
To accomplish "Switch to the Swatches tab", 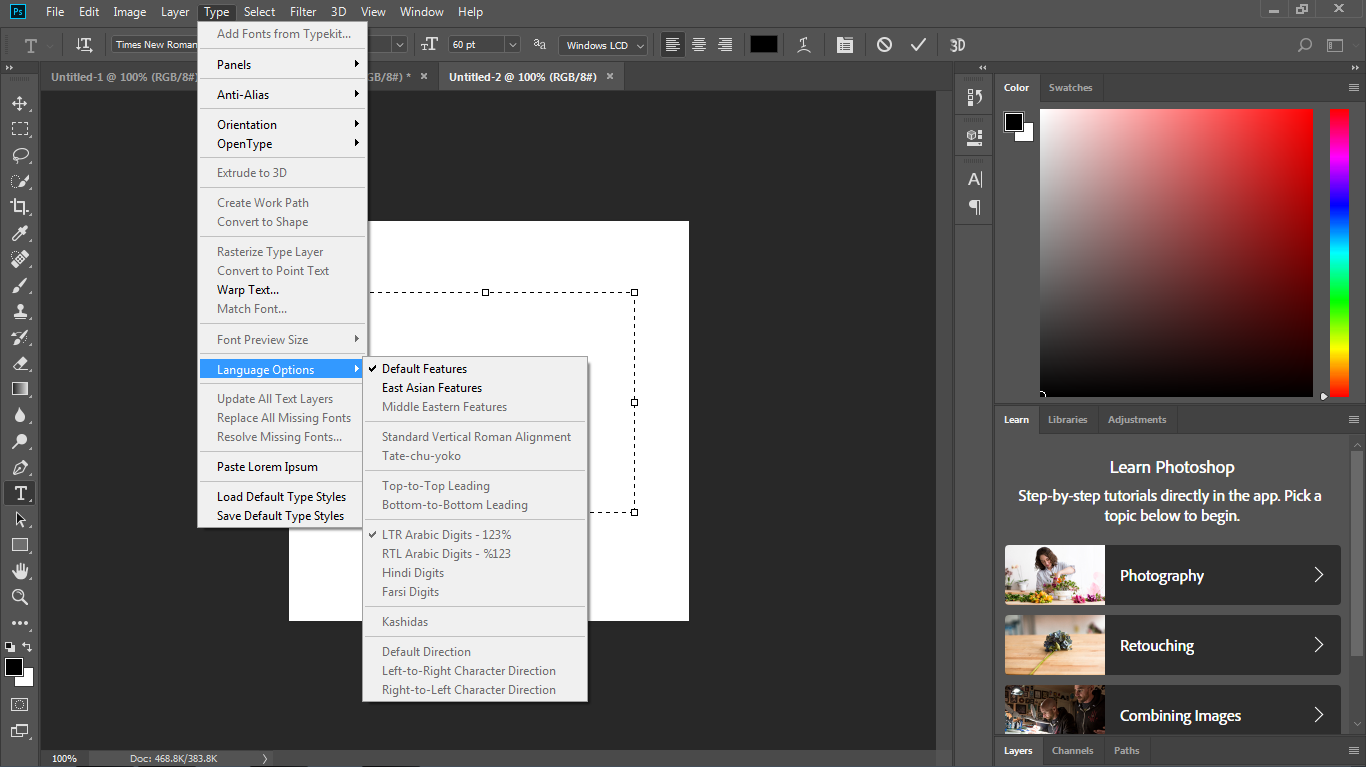I will click(x=1070, y=88).
